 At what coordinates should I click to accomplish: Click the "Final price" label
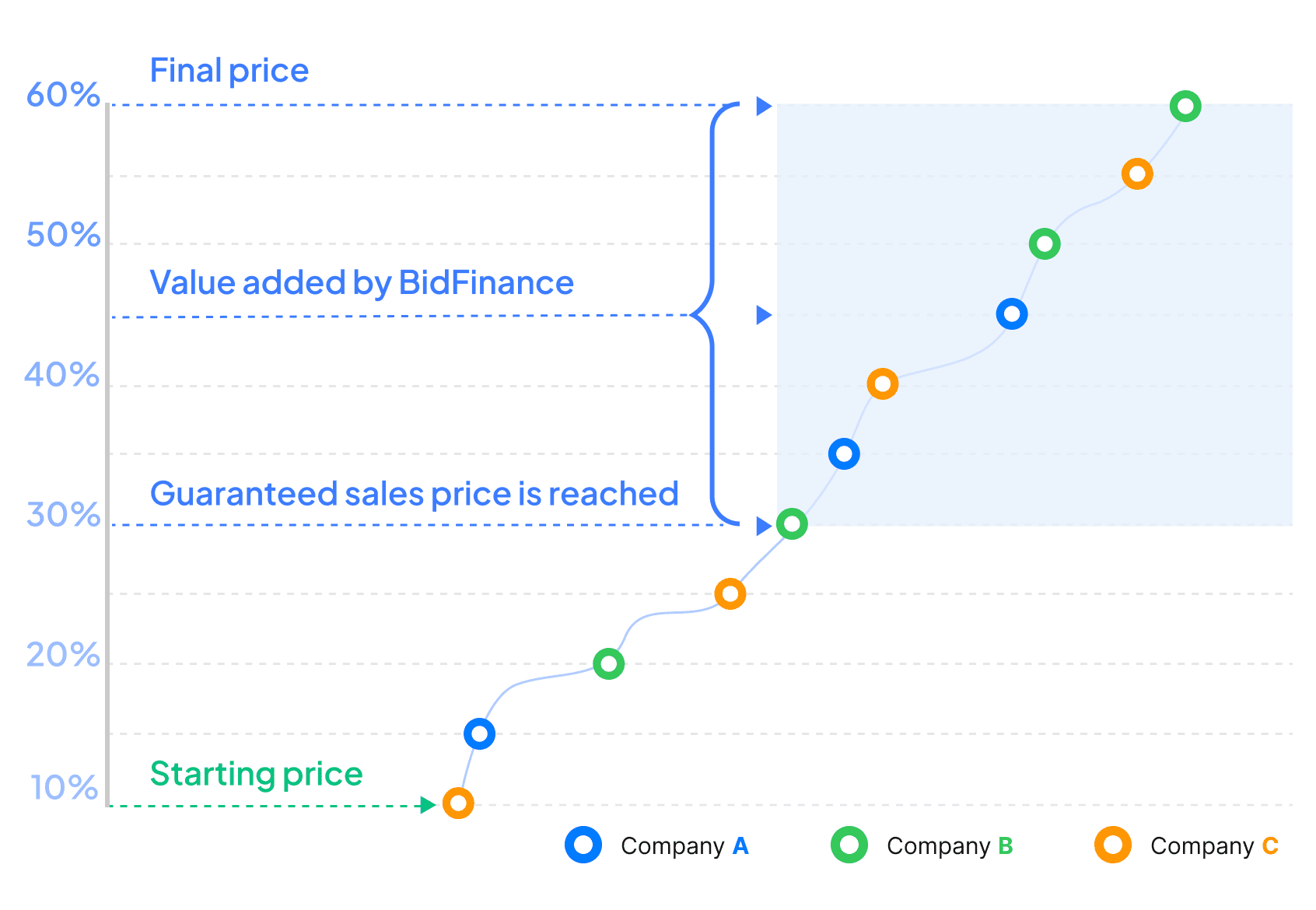(229, 71)
